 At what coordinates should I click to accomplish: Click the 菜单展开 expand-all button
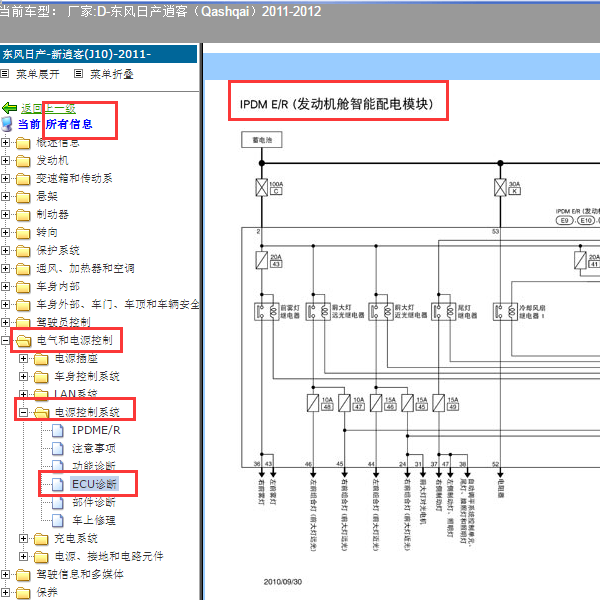pos(38,74)
